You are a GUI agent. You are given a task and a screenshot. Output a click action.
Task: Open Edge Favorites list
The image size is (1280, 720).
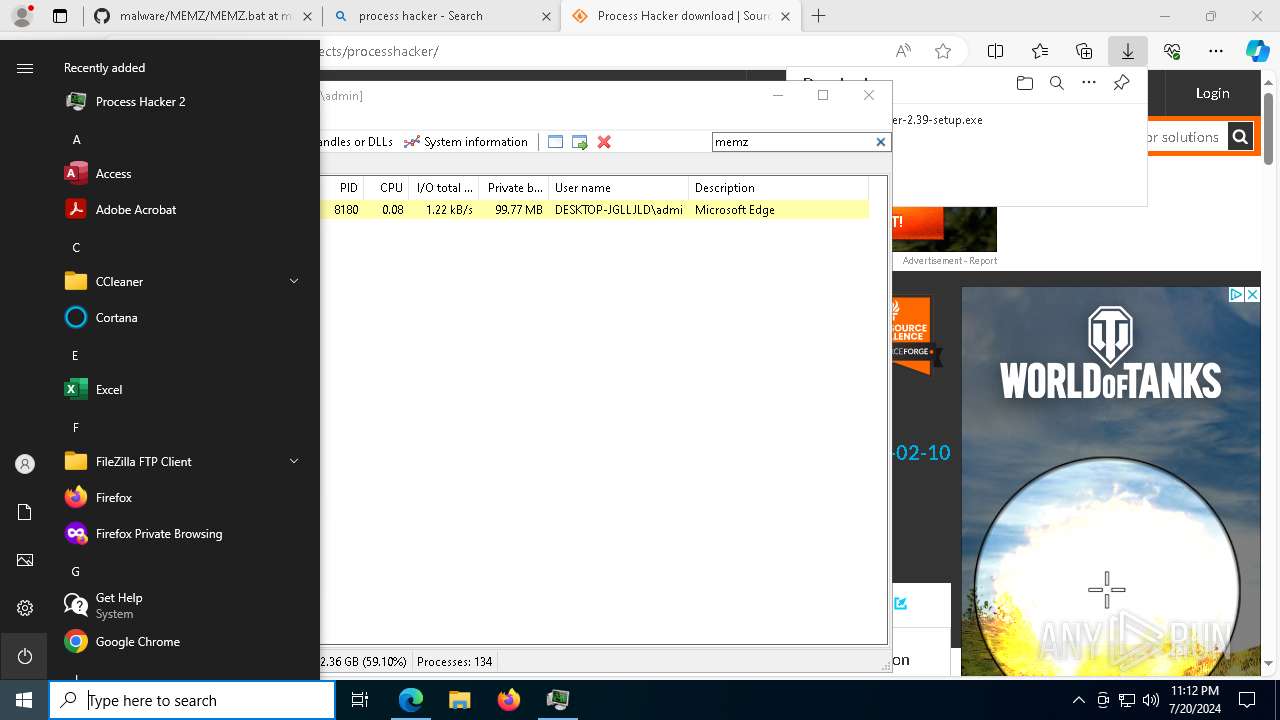point(1040,51)
